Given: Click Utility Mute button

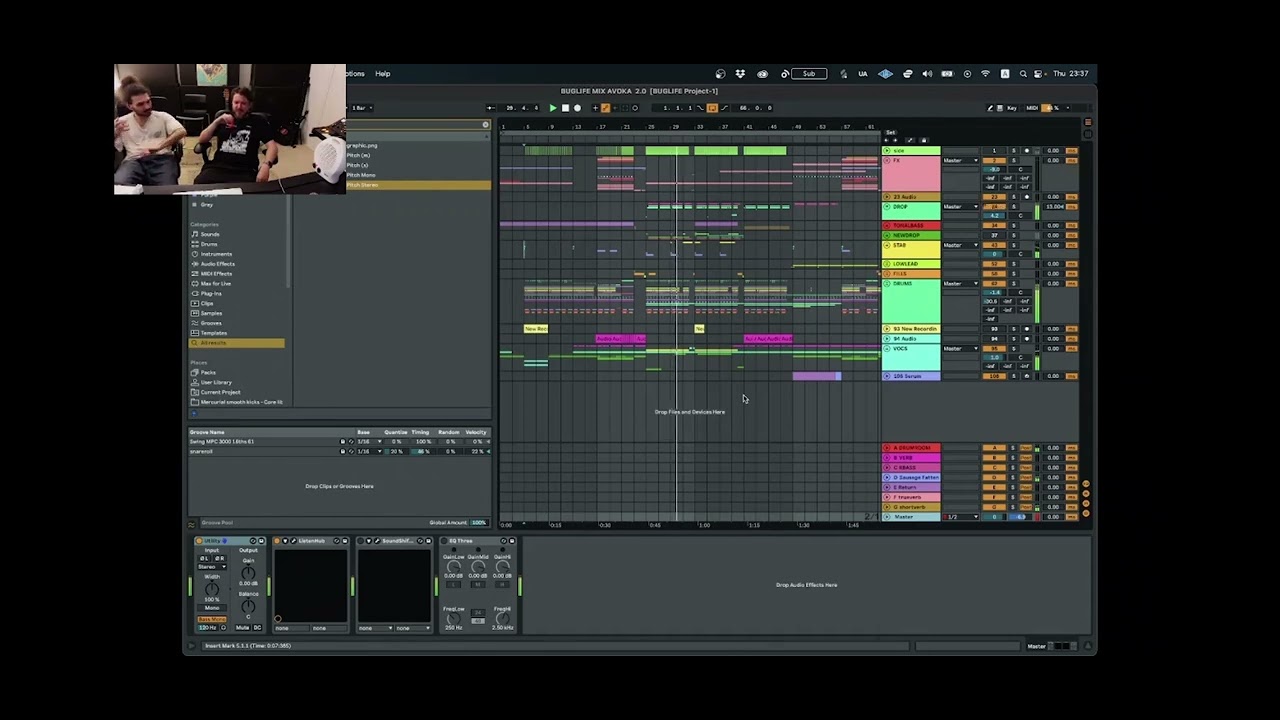Looking at the screenshot, I should pyautogui.click(x=242, y=628).
